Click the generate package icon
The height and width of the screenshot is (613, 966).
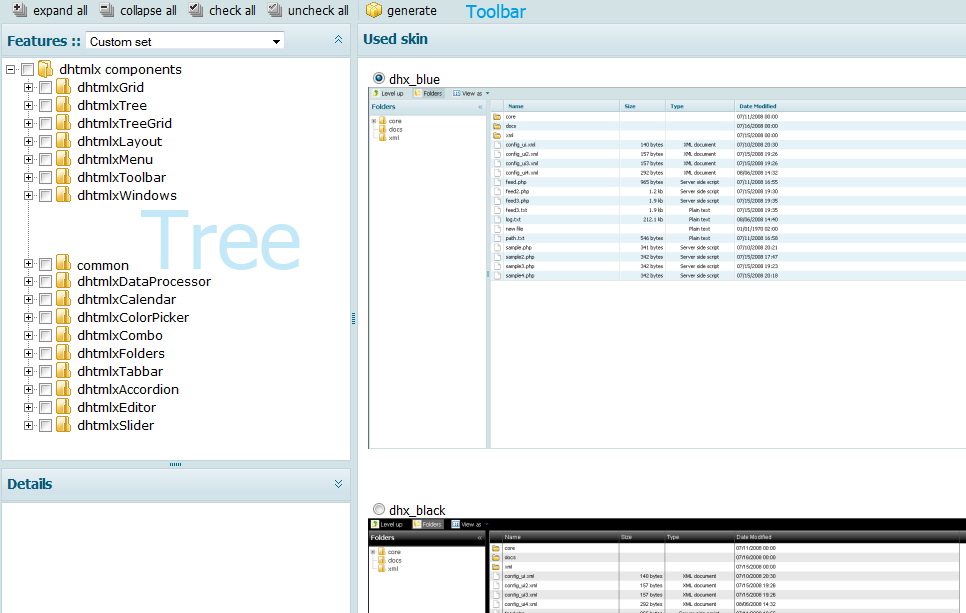374,10
